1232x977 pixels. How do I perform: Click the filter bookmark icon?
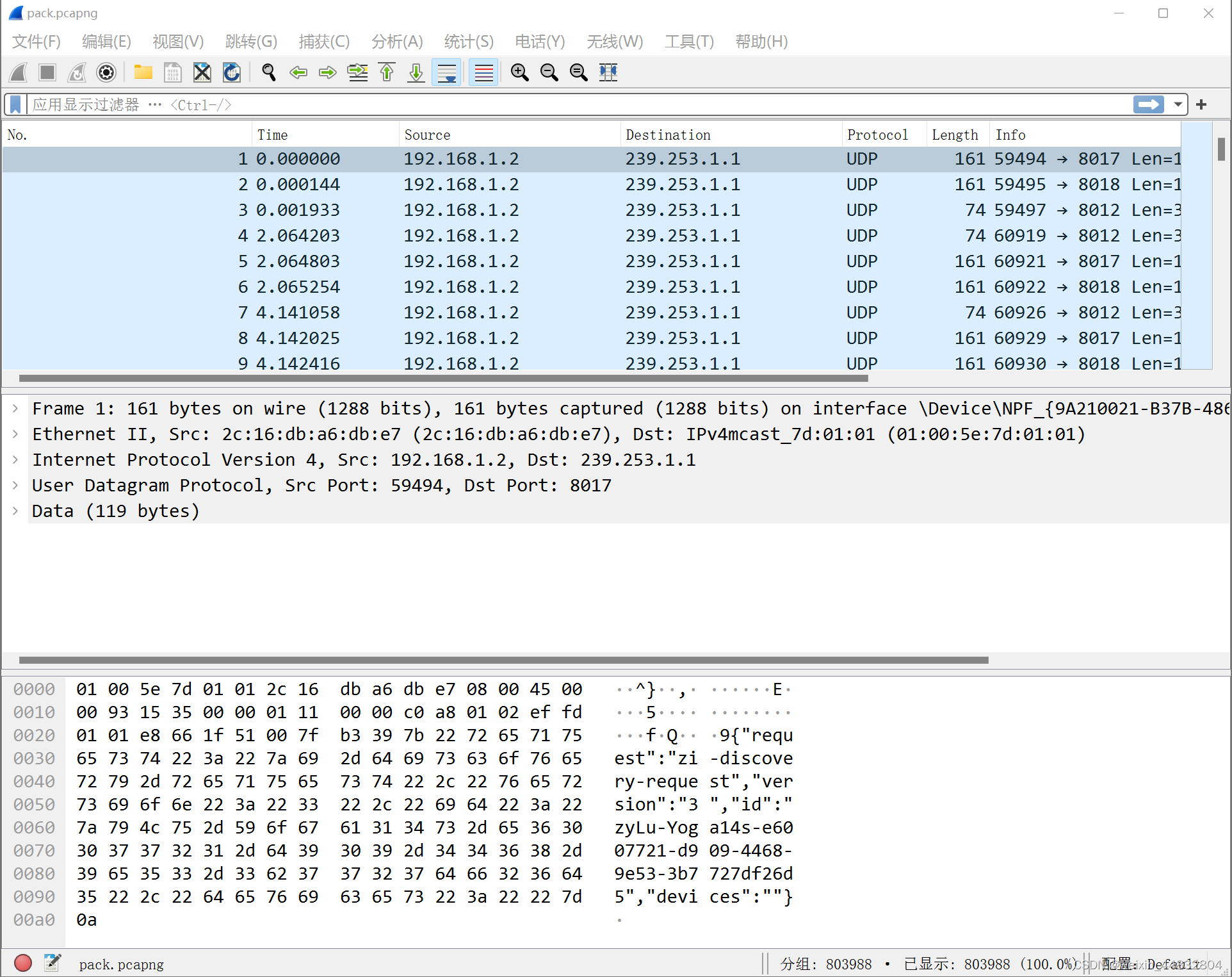(16, 104)
